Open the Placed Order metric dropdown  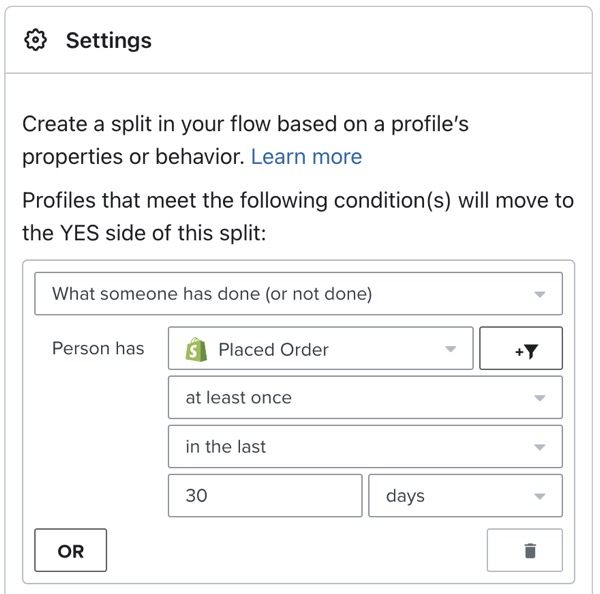point(310,350)
